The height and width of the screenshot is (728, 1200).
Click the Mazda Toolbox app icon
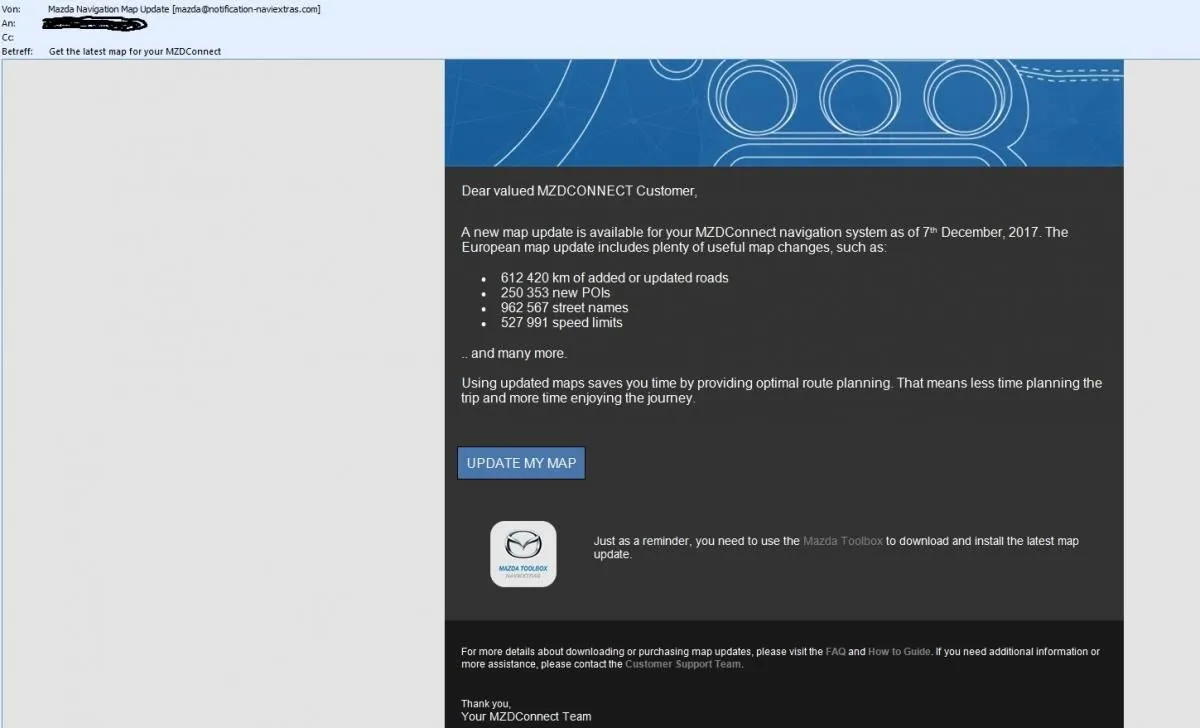tap(523, 554)
